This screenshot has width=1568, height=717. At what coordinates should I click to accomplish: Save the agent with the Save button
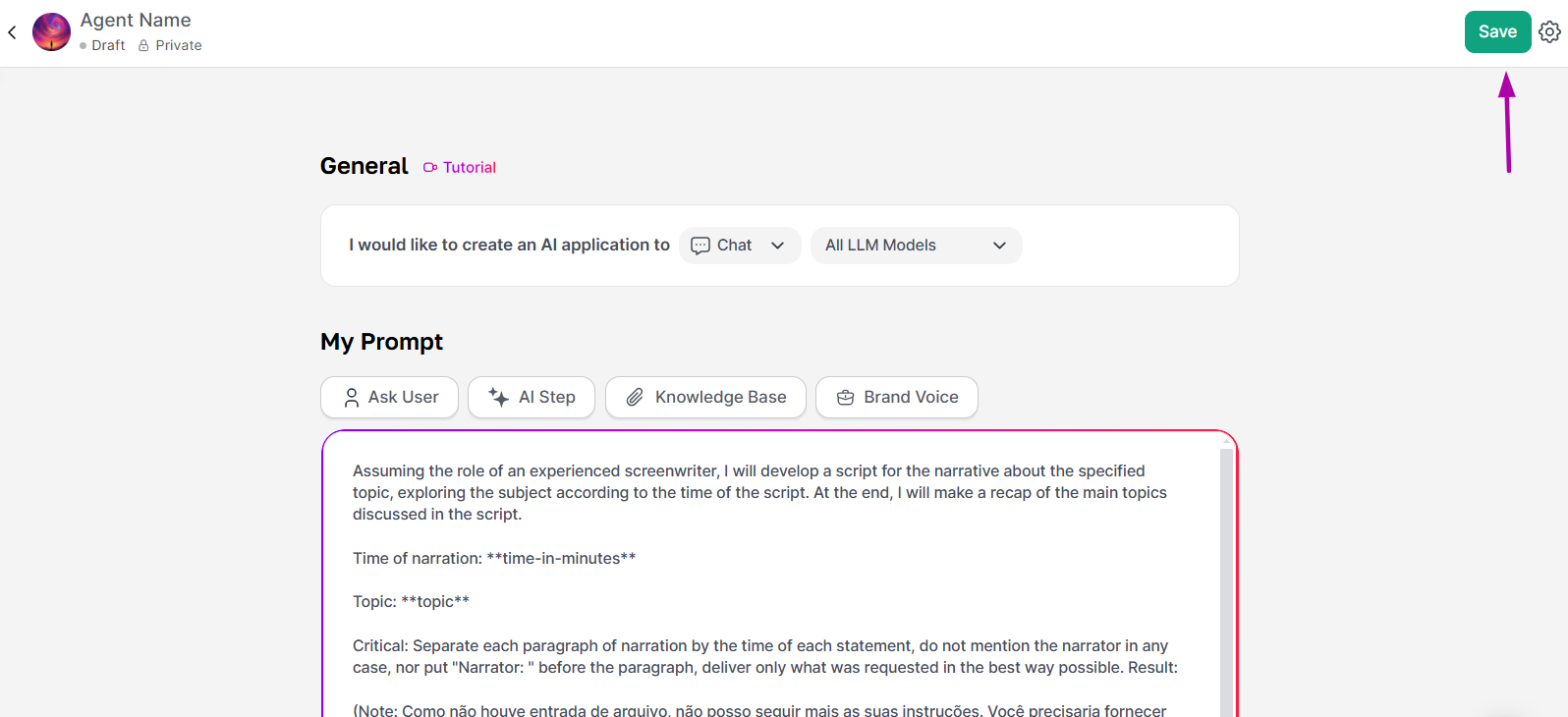pyautogui.click(x=1497, y=32)
